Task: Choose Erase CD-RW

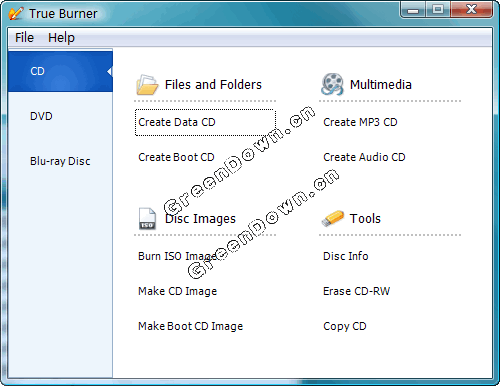Action: (356, 291)
